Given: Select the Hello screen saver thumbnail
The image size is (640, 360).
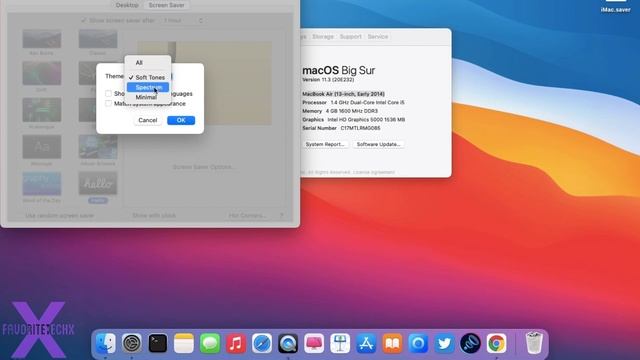Looking at the screenshot, I should [x=98, y=183].
